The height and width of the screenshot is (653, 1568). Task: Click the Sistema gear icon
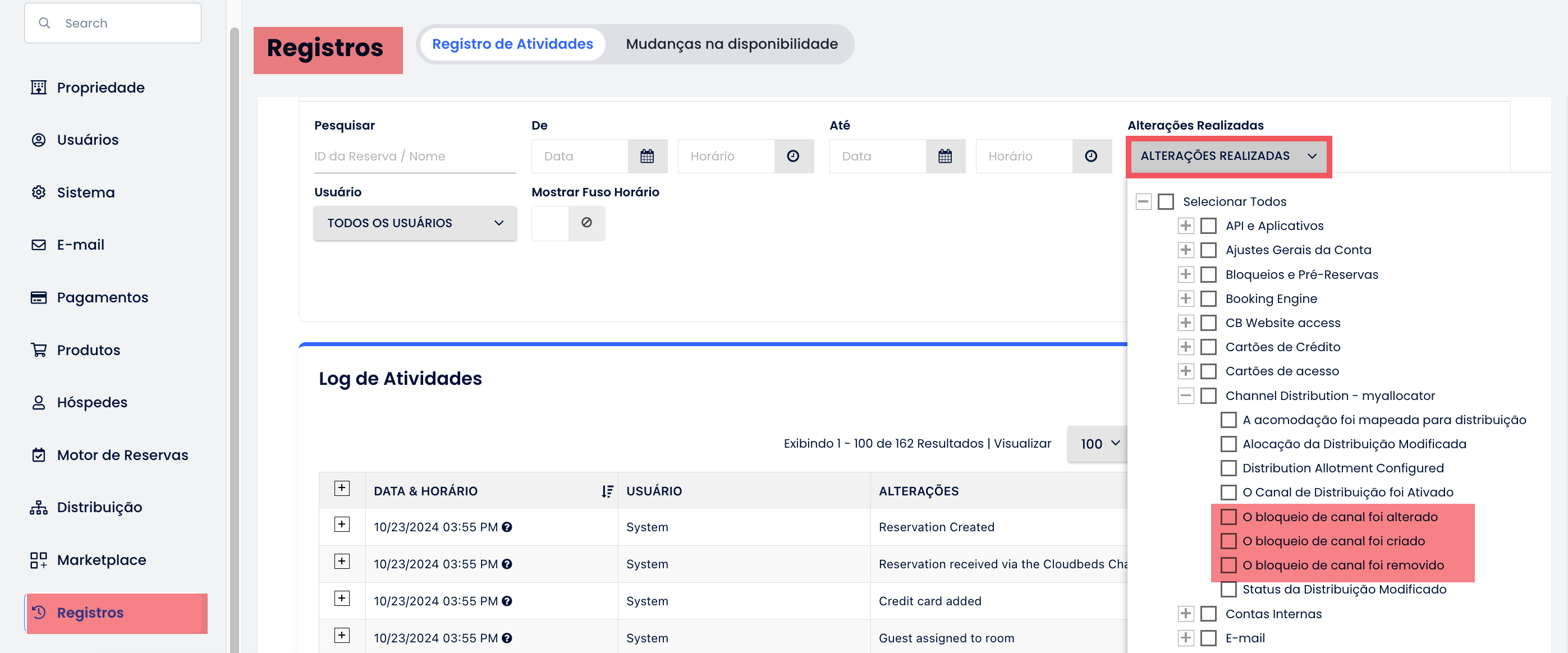pos(38,192)
